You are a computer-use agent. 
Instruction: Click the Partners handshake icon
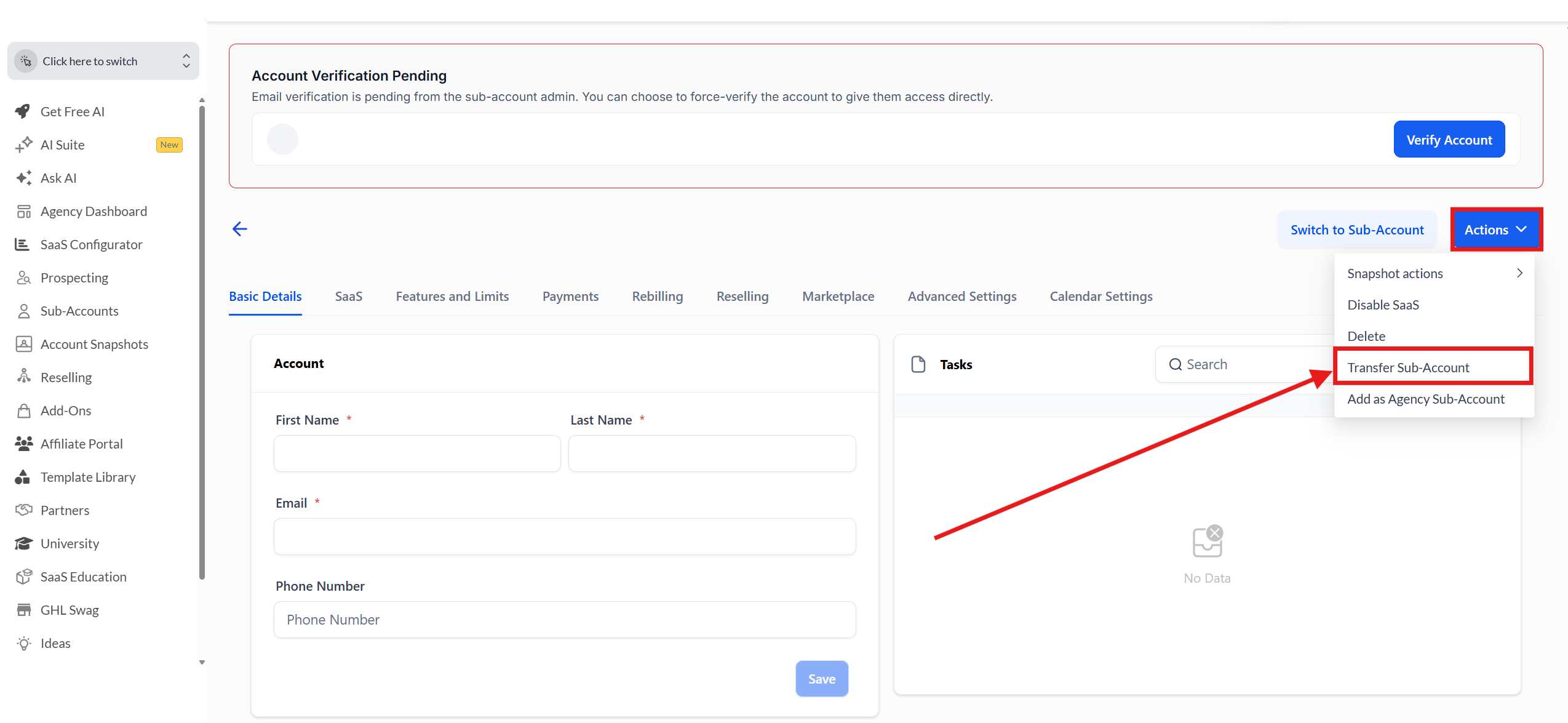tap(23, 510)
